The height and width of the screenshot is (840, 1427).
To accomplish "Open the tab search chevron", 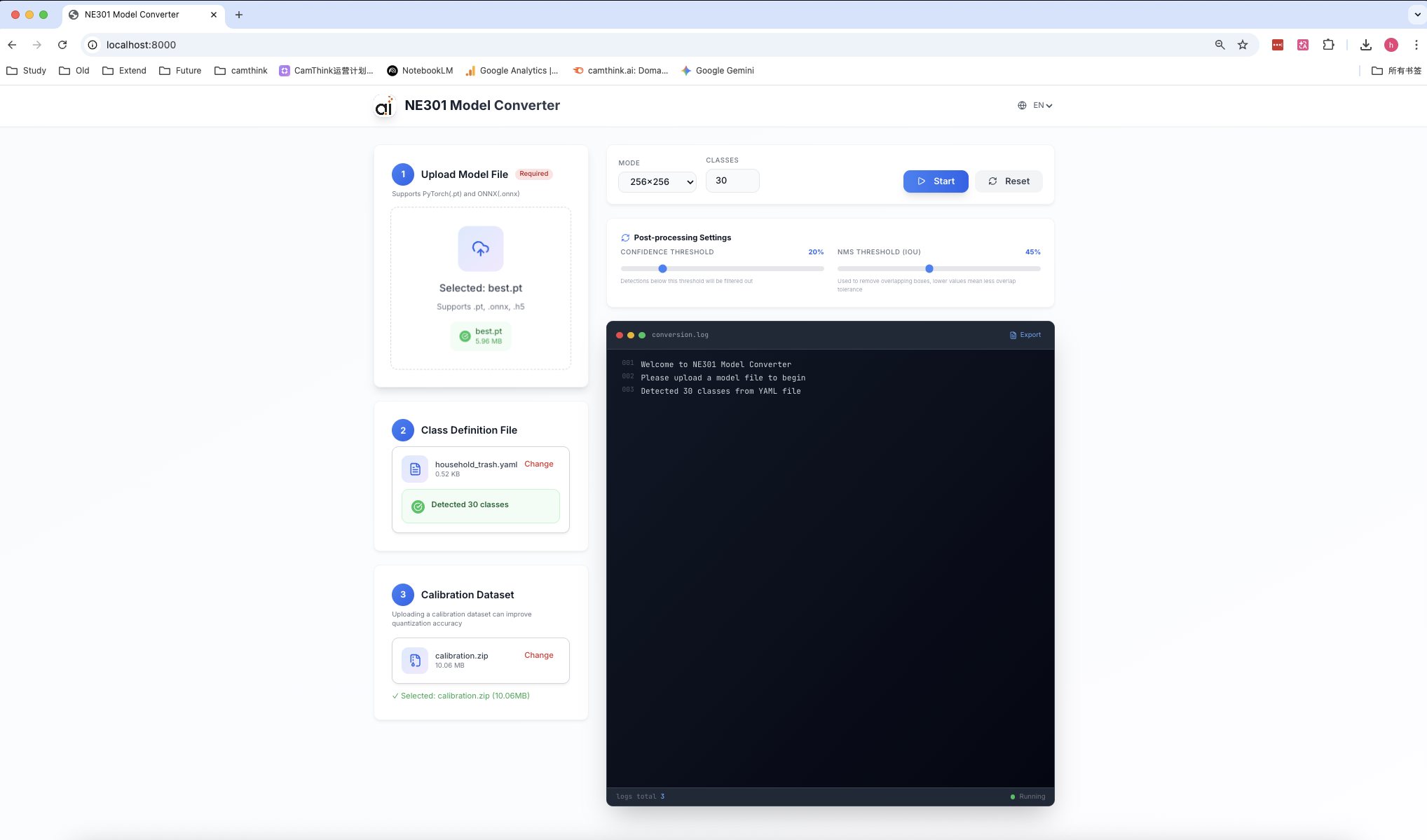I will (1417, 14).
